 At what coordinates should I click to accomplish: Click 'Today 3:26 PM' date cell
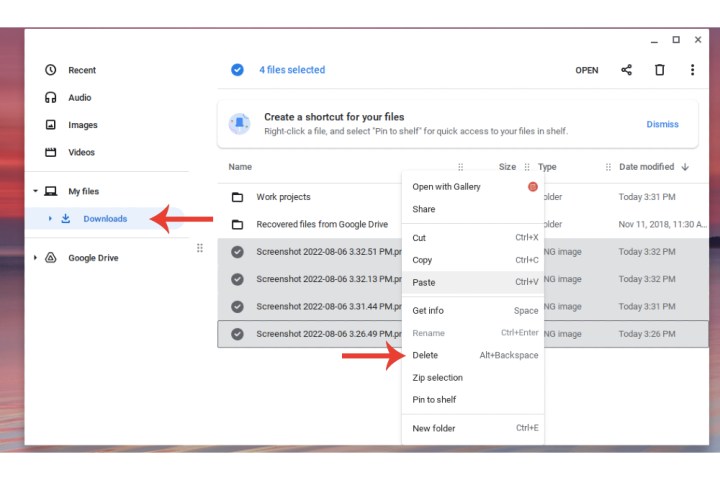[647, 334]
